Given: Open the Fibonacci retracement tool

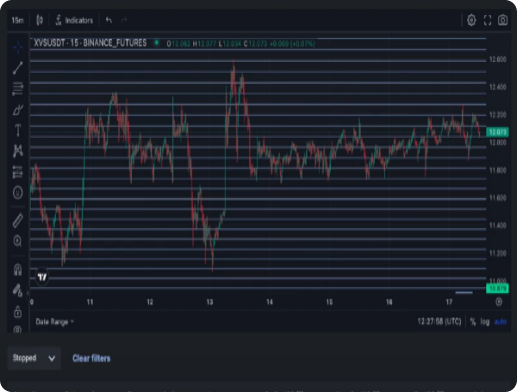Looking at the screenshot, I should coord(18,89).
